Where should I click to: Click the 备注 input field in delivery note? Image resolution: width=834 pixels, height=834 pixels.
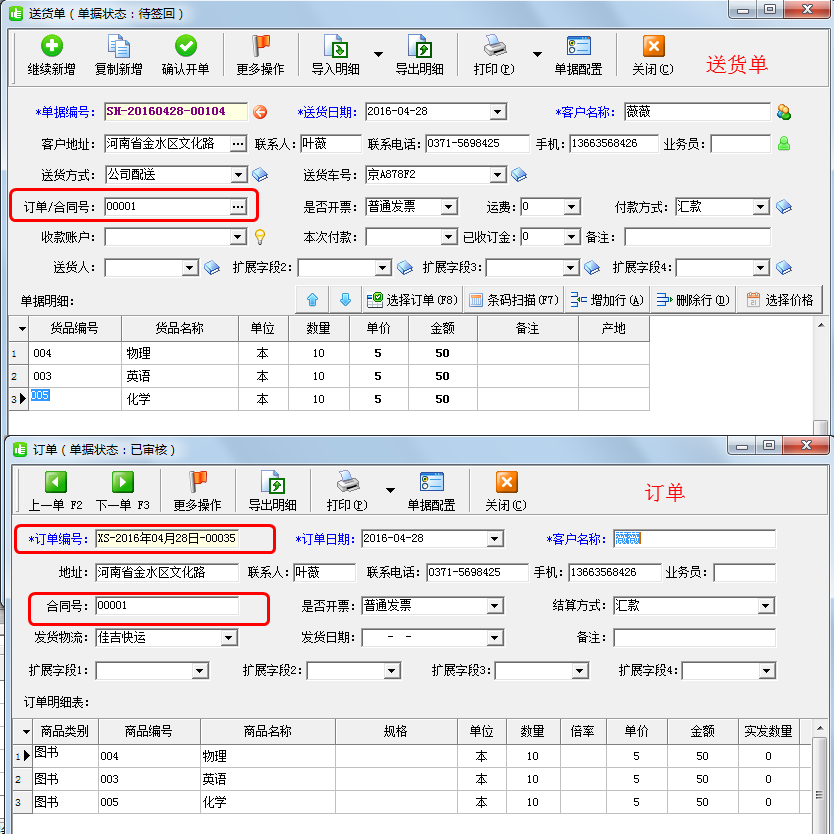[x=697, y=237]
